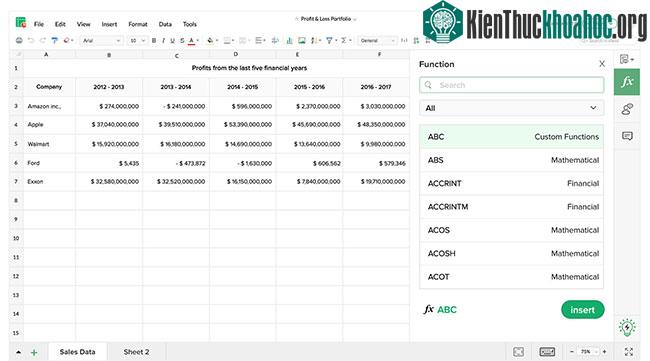Viewport: 650px width, 361px height.
Task: Select the ACOT function row
Action: coord(512,276)
